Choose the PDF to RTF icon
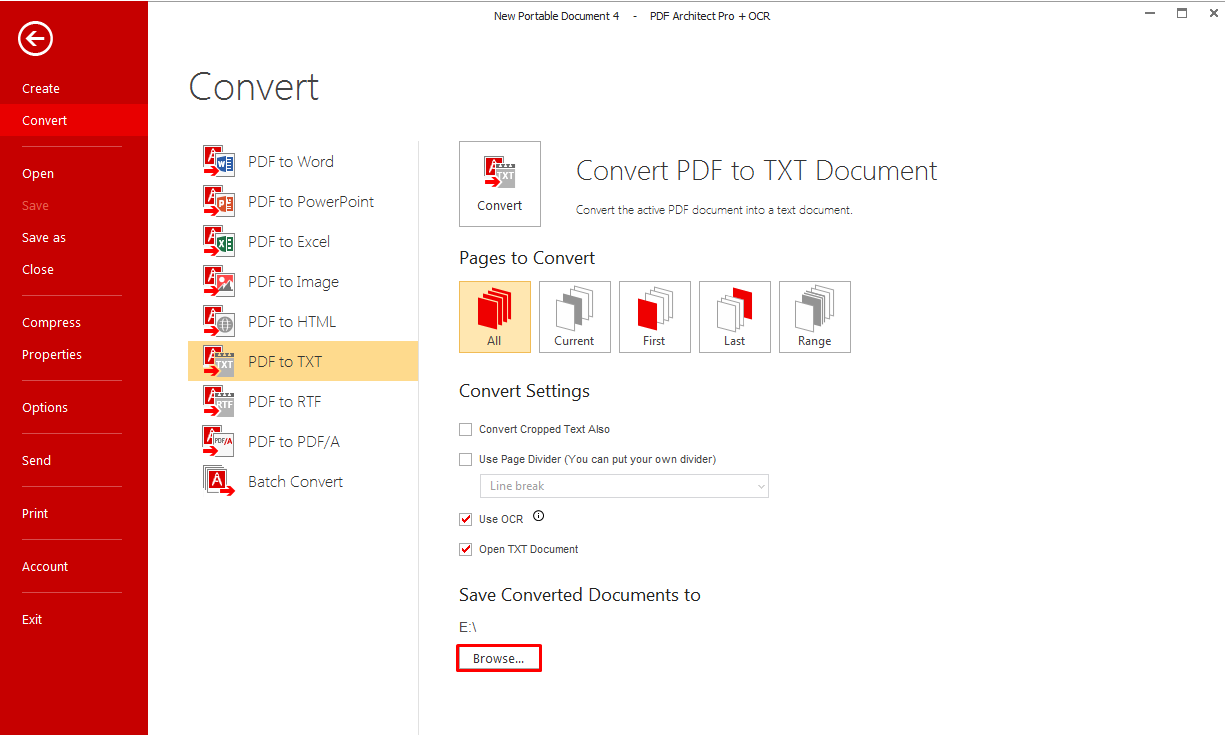Viewport: 1225px width, 735px height. click(x=219, y=401)
